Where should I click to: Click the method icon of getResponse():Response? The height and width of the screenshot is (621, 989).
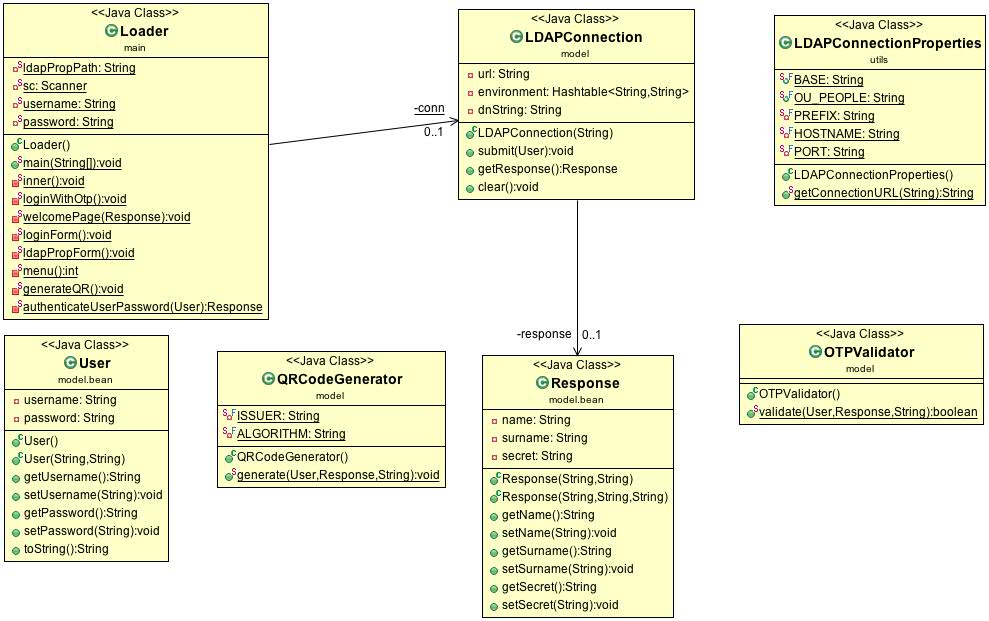[x=471, y=170]
